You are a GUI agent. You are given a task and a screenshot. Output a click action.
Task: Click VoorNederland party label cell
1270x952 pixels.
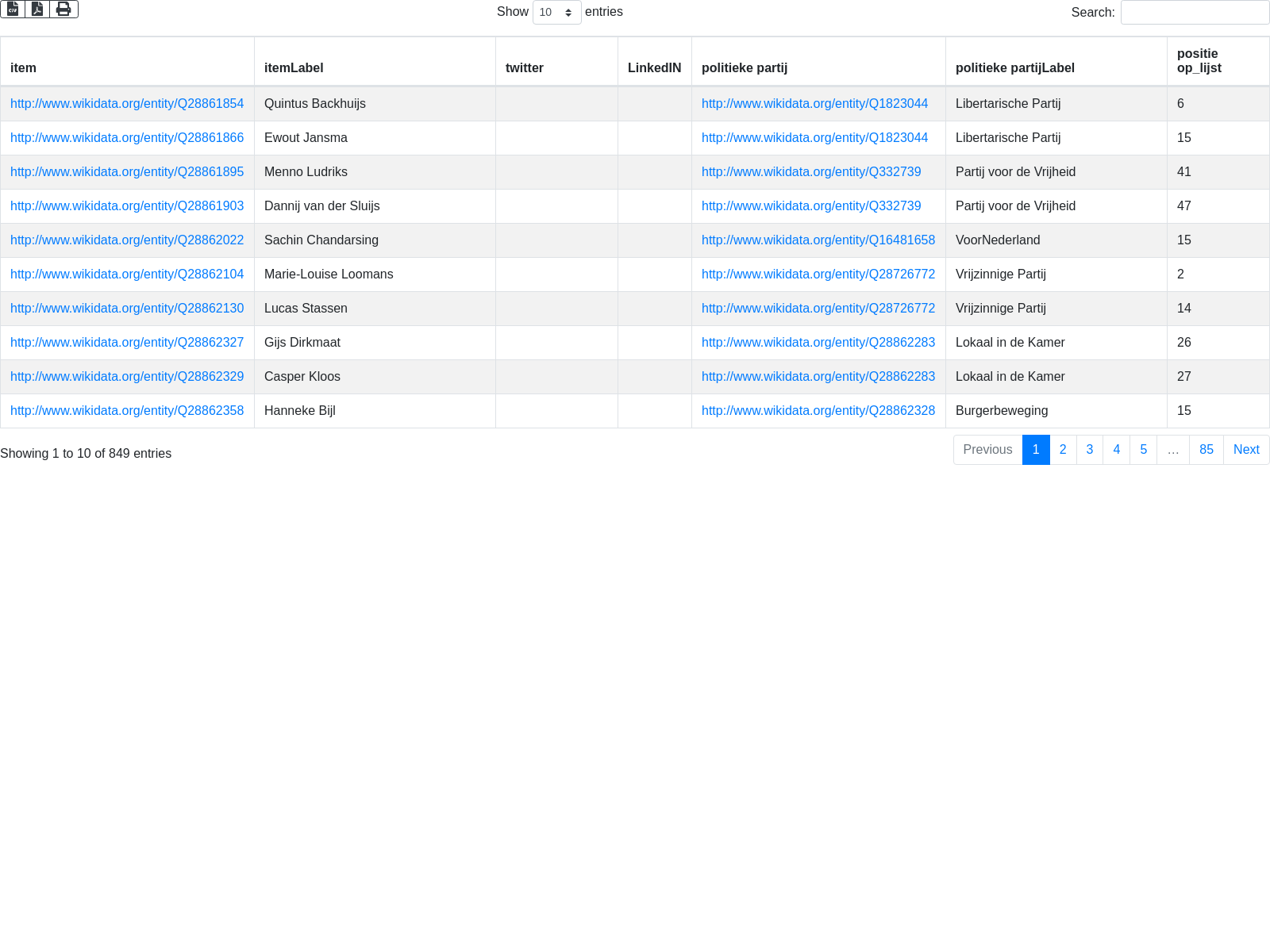point(1056,240)
